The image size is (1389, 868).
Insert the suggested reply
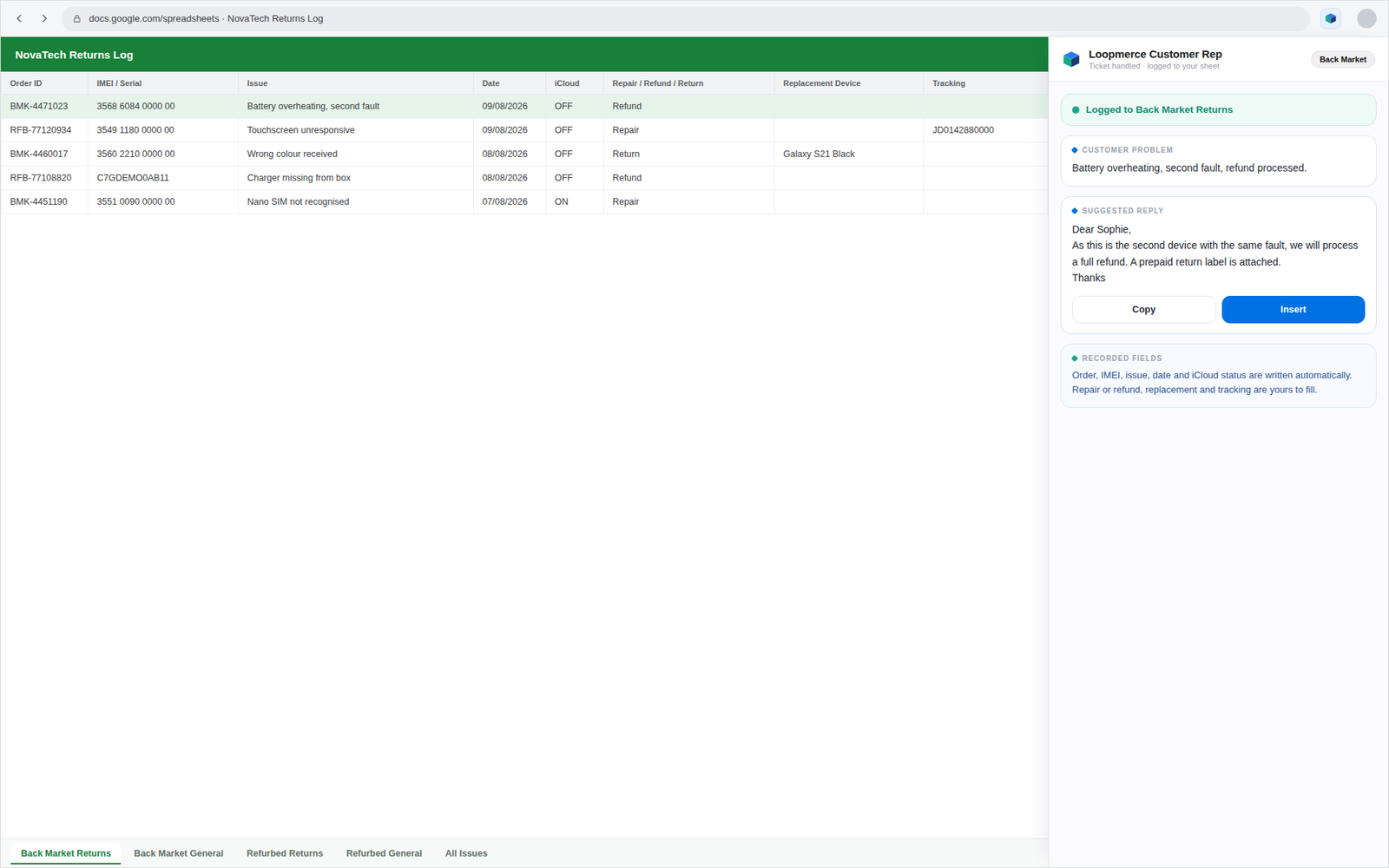(1293, 310)
